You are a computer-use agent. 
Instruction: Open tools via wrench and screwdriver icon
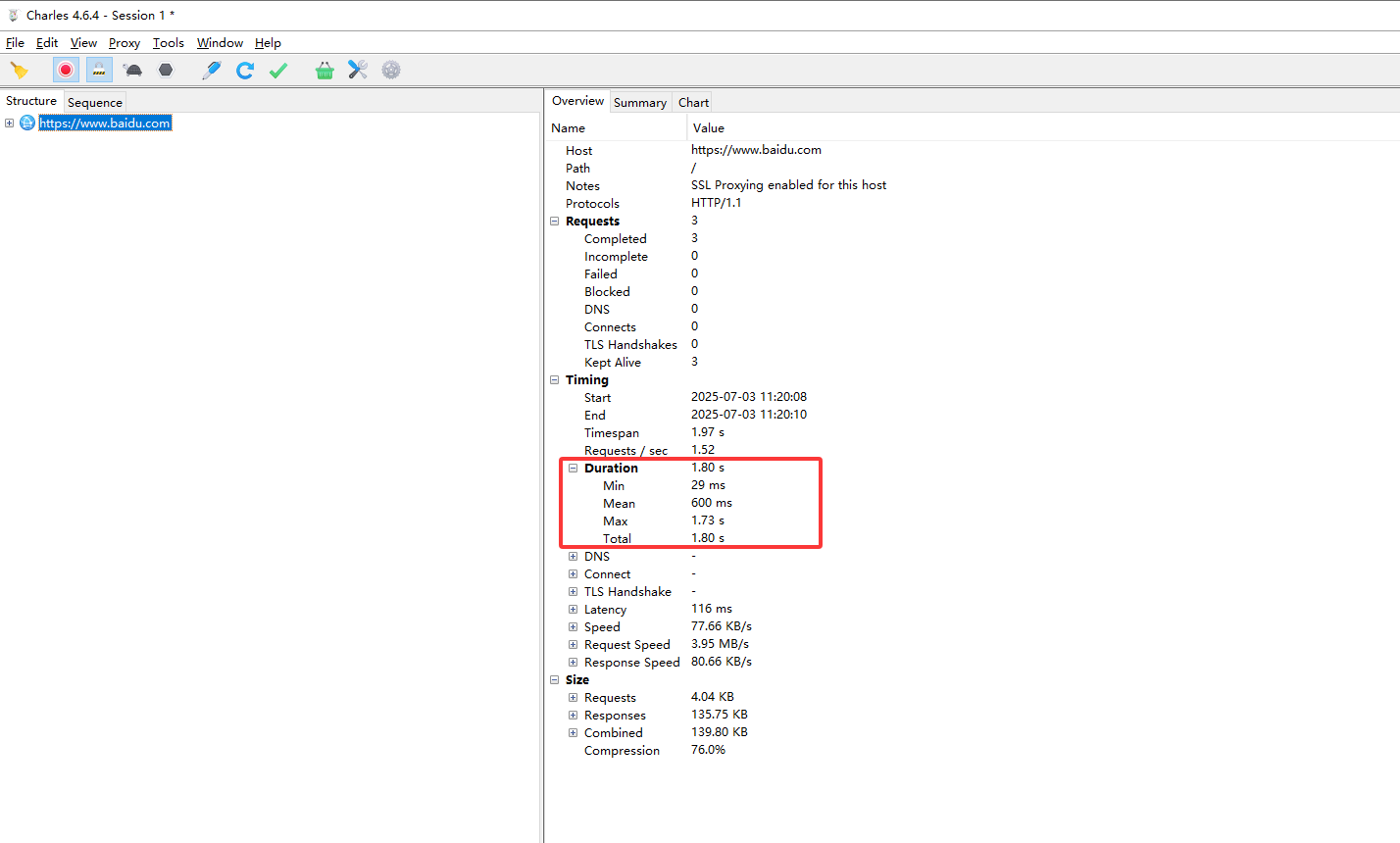358,70
